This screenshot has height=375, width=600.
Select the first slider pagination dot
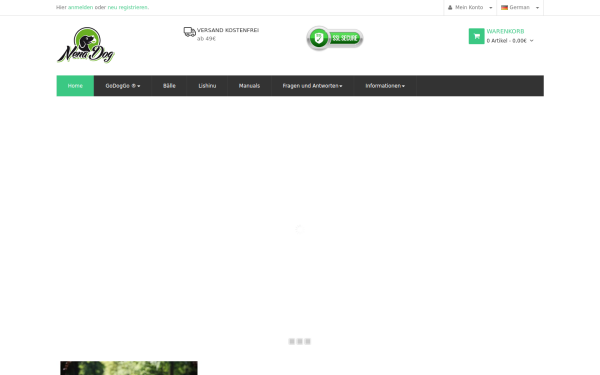pos(292,341)
